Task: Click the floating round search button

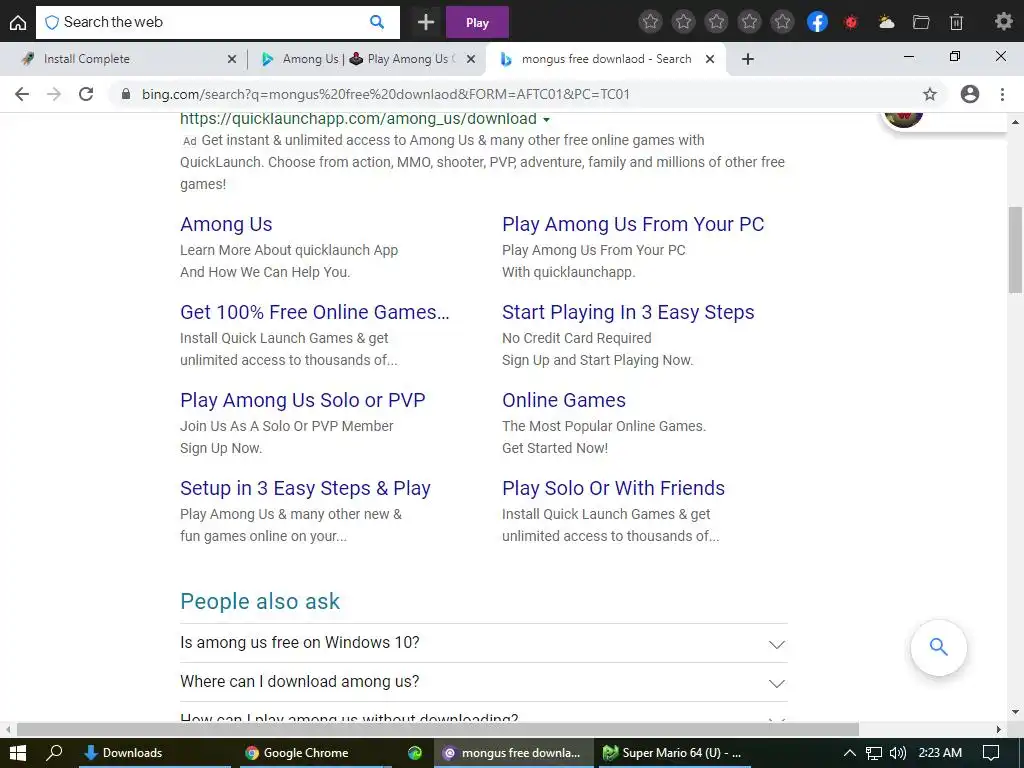Action: (x=938, y=647)
